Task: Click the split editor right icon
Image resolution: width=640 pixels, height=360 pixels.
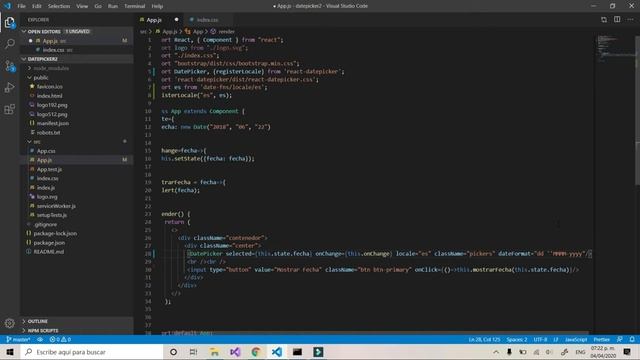Action: coord(617,20)
